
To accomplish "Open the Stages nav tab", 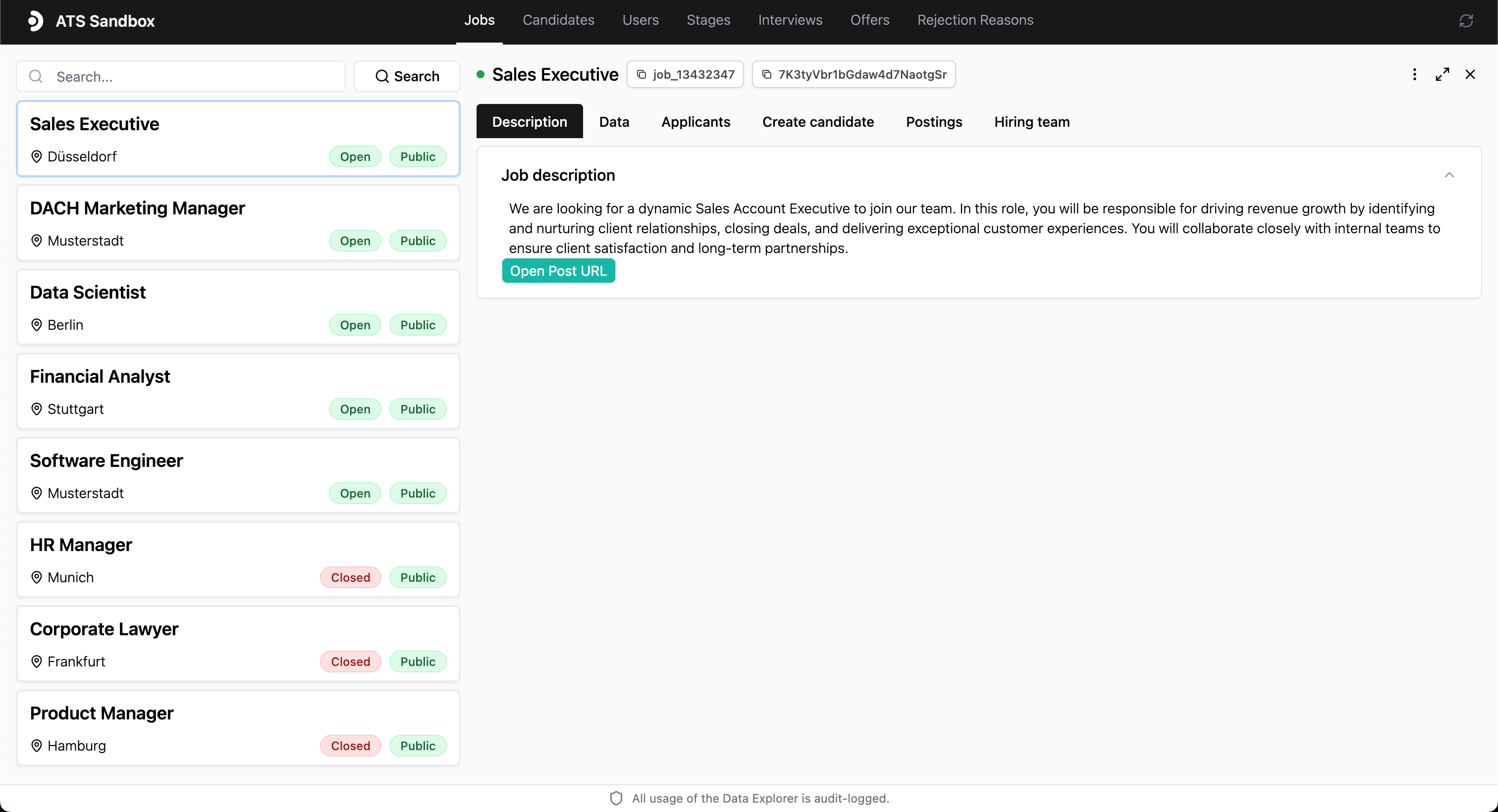I will 708,20.
